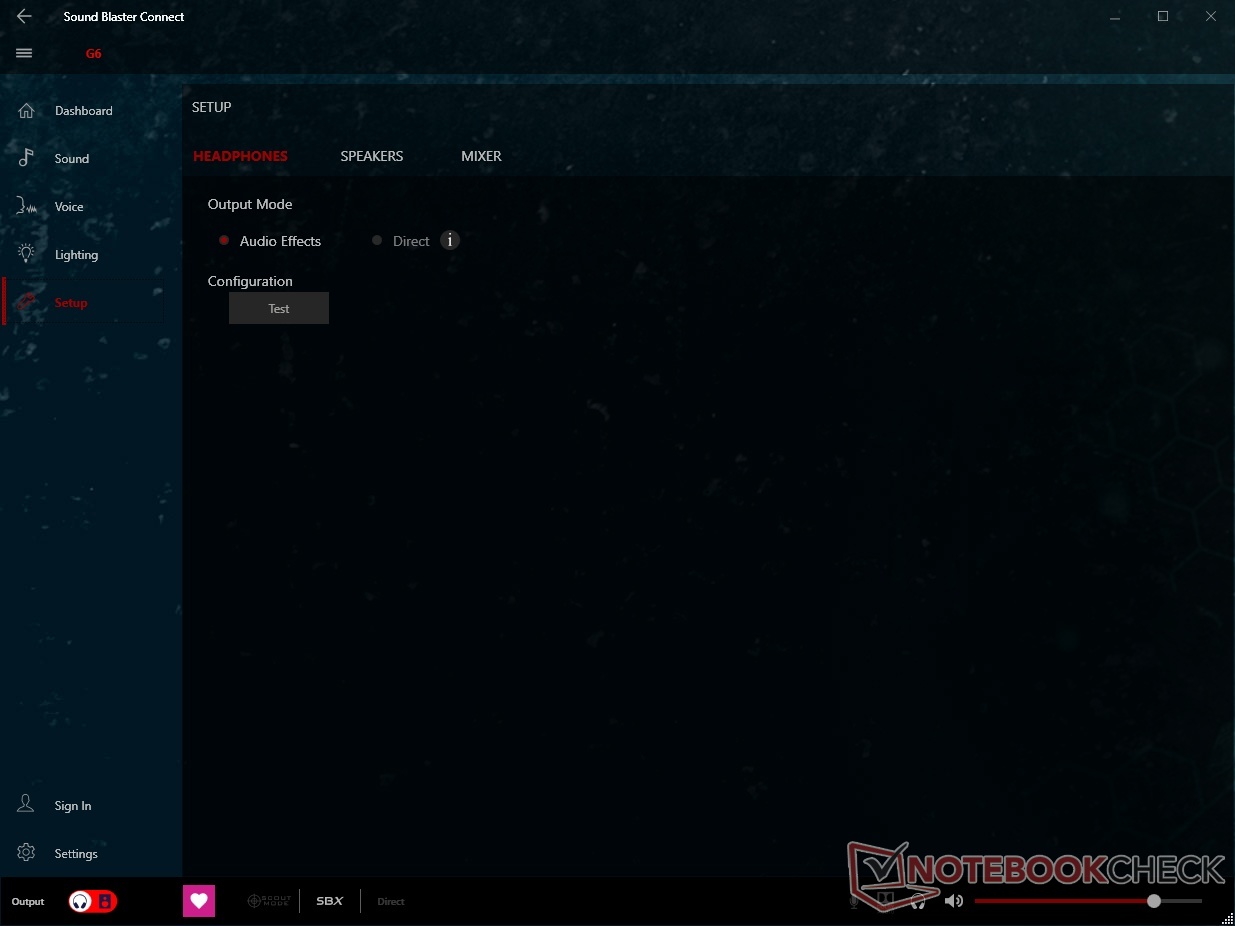Click the back arrow icon
The height and width of the screenshot is (926, 1235).
point(24,17)
